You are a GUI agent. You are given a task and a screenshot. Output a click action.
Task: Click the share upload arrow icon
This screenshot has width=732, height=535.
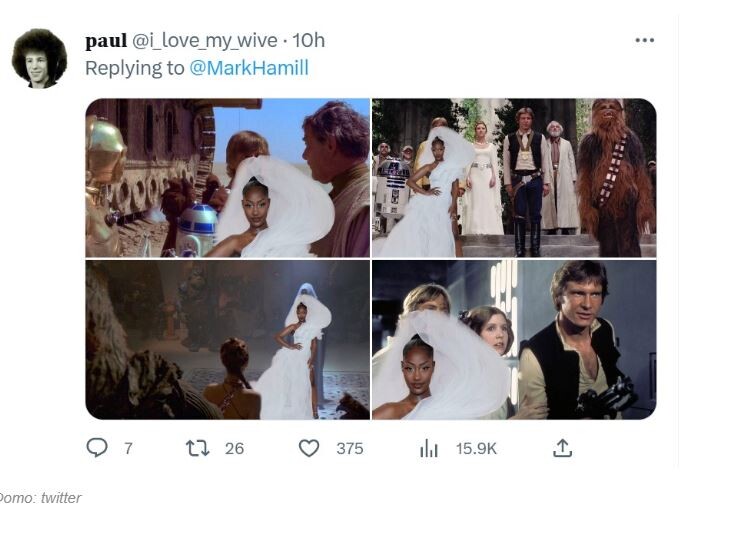(x=562, y=448)
